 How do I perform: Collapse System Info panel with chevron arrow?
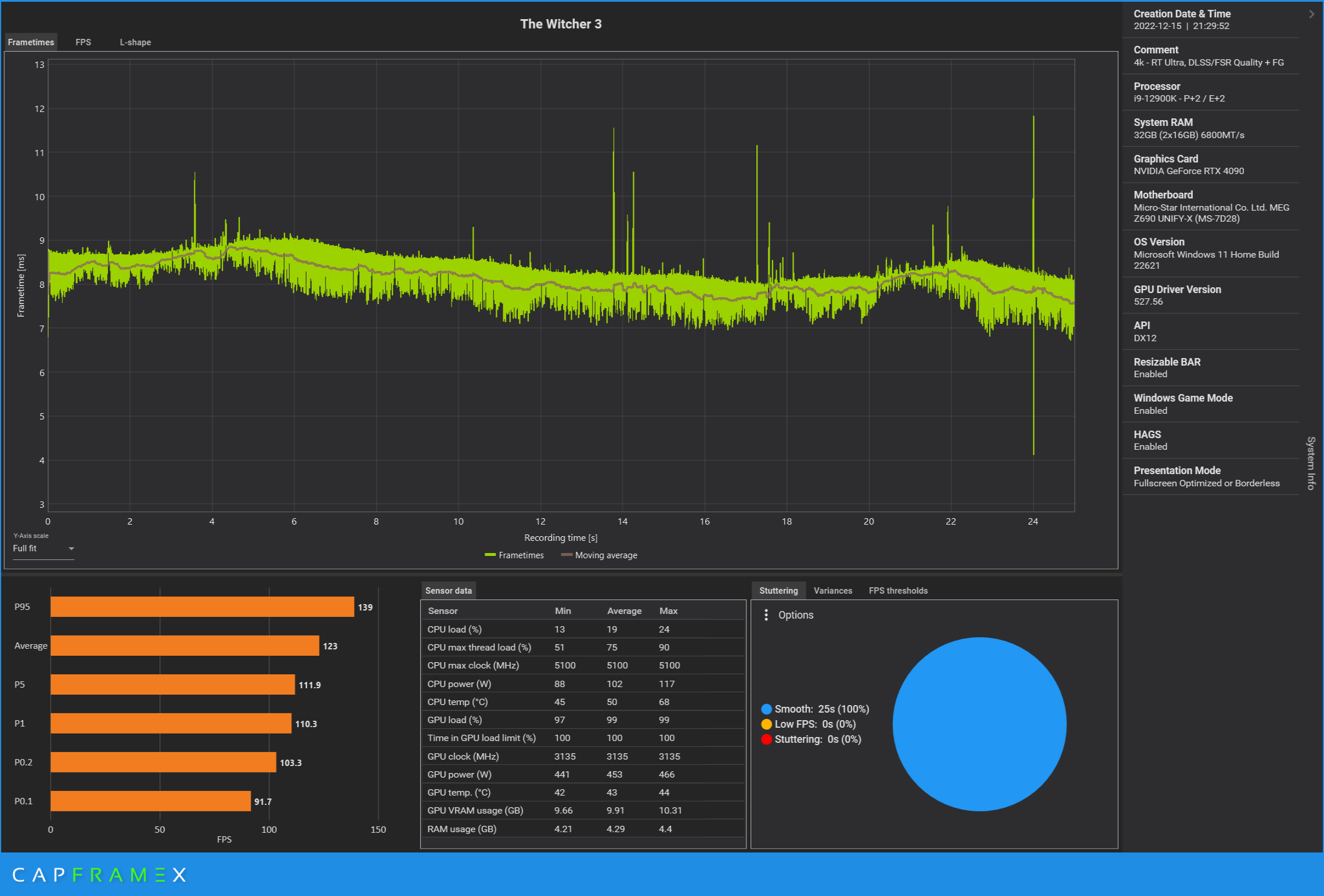pos(1311,14)
